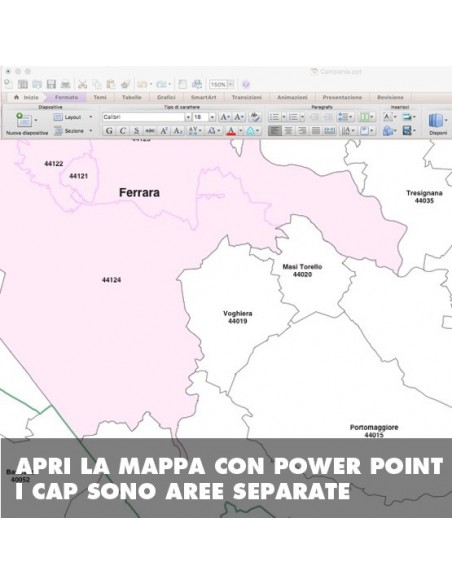Toggle underline (S) formatting
This screenshot has width=452, height=584.
point(136,130)
